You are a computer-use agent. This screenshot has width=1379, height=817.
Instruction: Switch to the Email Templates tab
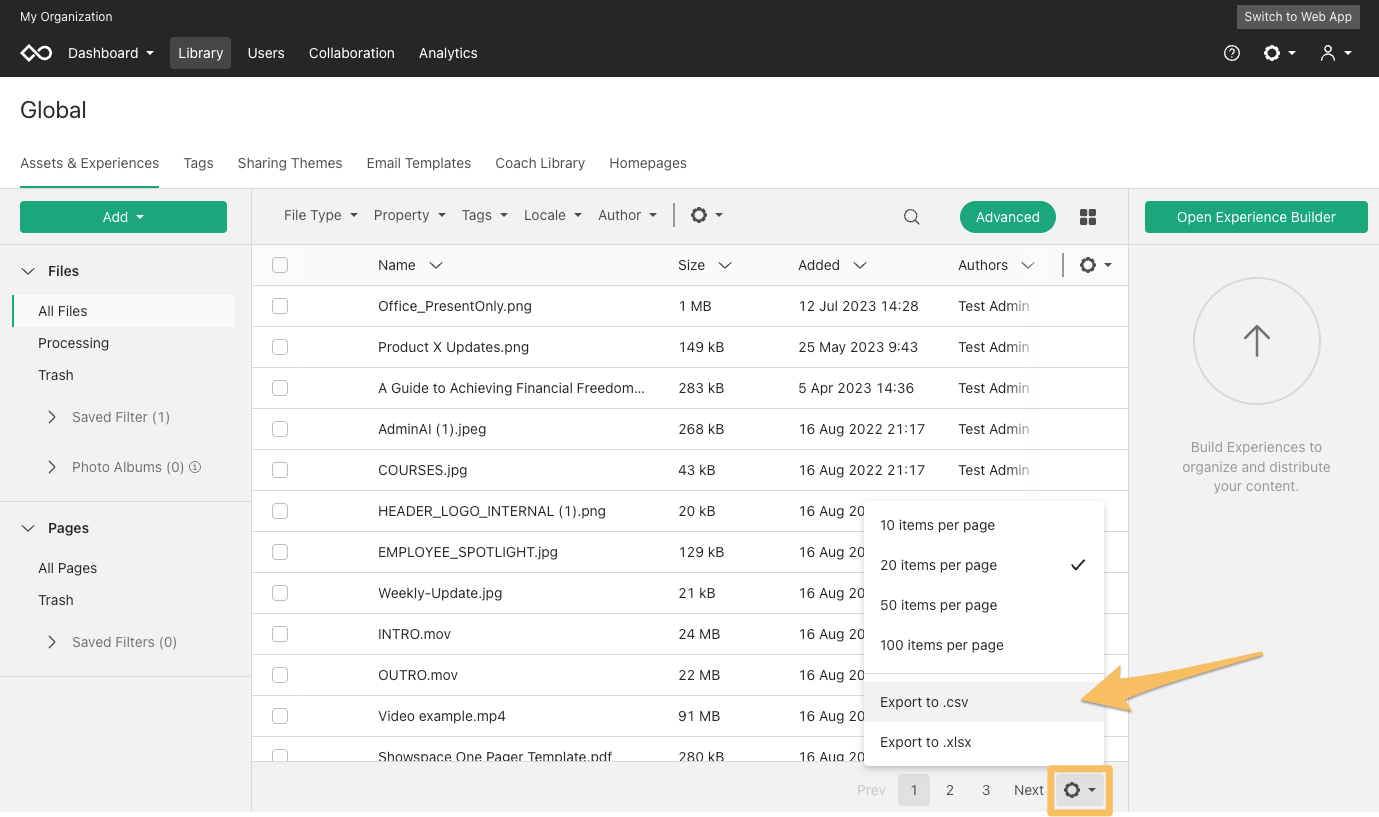(419, 163)
